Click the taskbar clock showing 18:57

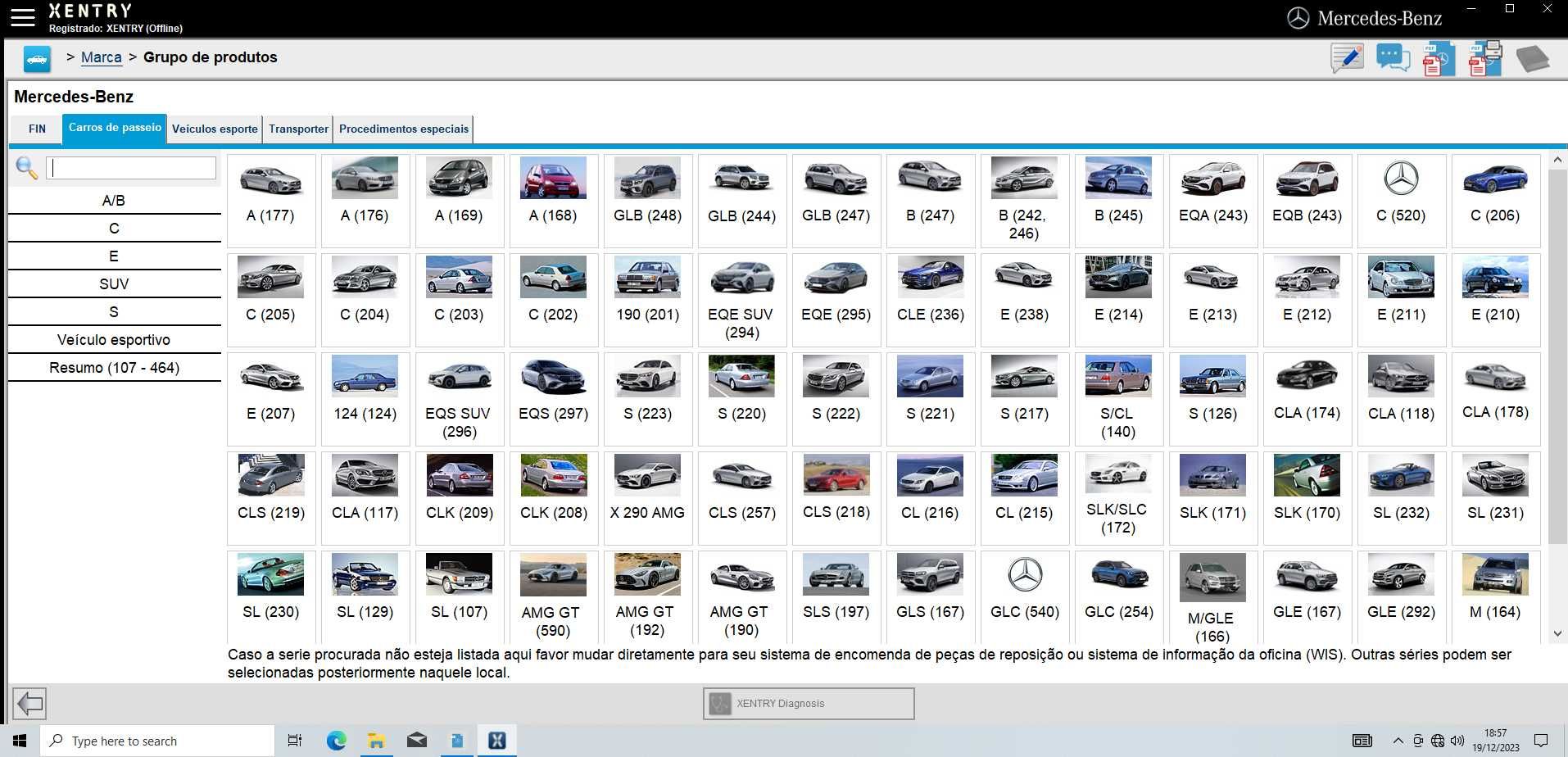[1495, 741]
